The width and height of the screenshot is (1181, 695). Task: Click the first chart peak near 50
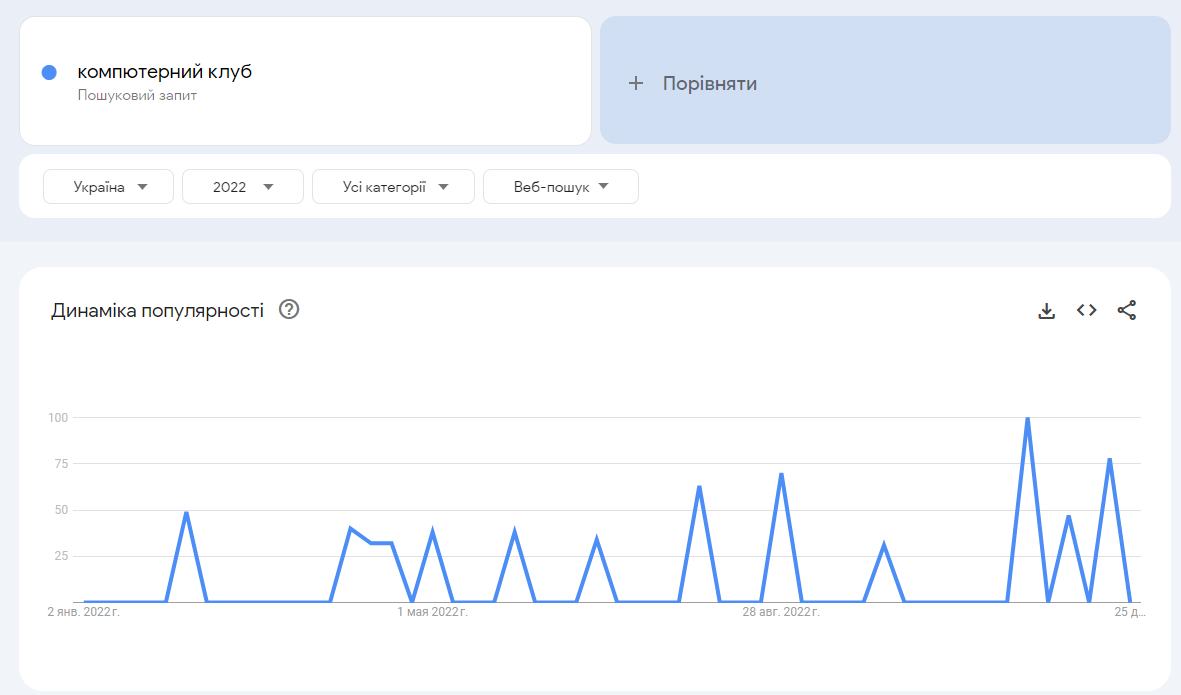click(x=186, y=512)
